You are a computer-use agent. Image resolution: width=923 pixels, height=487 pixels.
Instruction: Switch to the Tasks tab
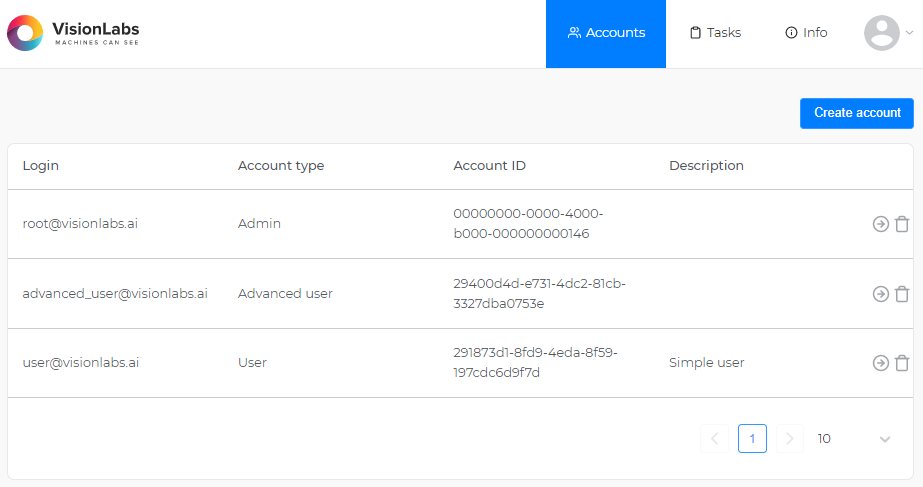pyautogui.click(x=715, y=33)
